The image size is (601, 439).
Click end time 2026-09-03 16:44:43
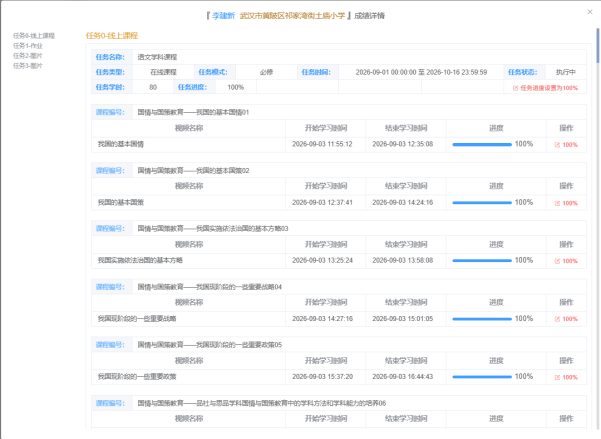(x=403, y=377)
